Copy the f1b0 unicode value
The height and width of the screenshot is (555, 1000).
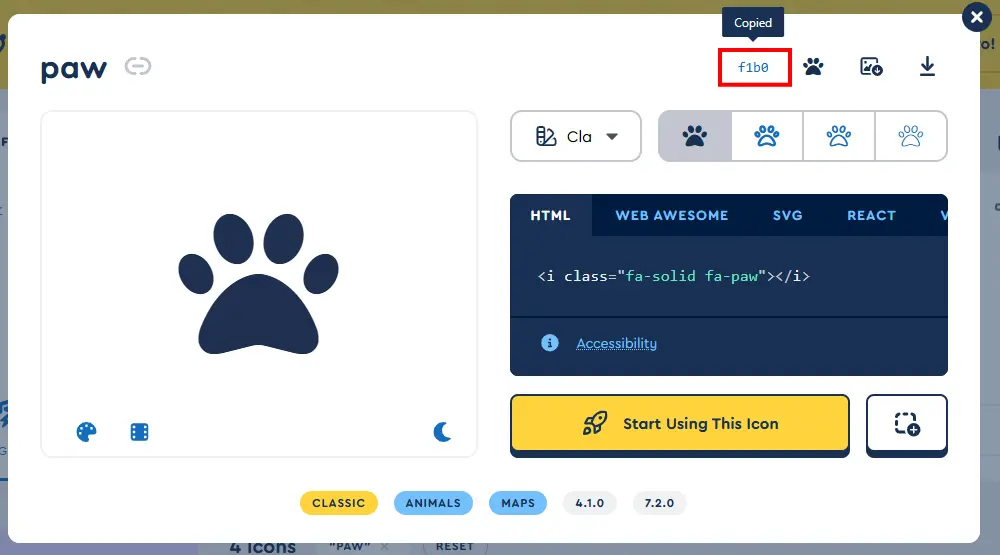click(754, 68)
